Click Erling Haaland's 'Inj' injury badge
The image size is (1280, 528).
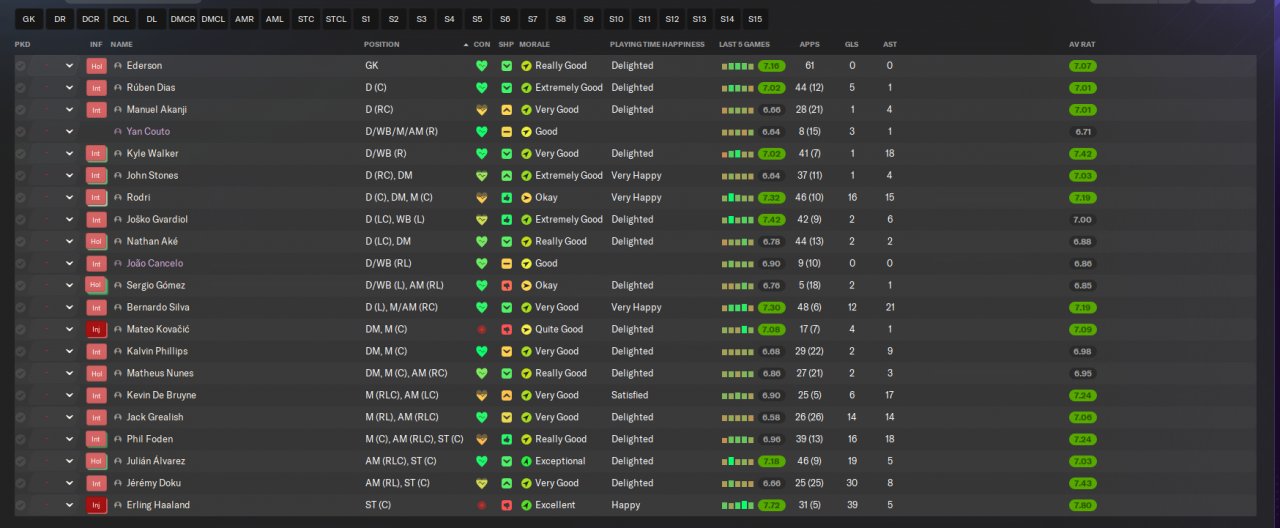coord(96,506)
